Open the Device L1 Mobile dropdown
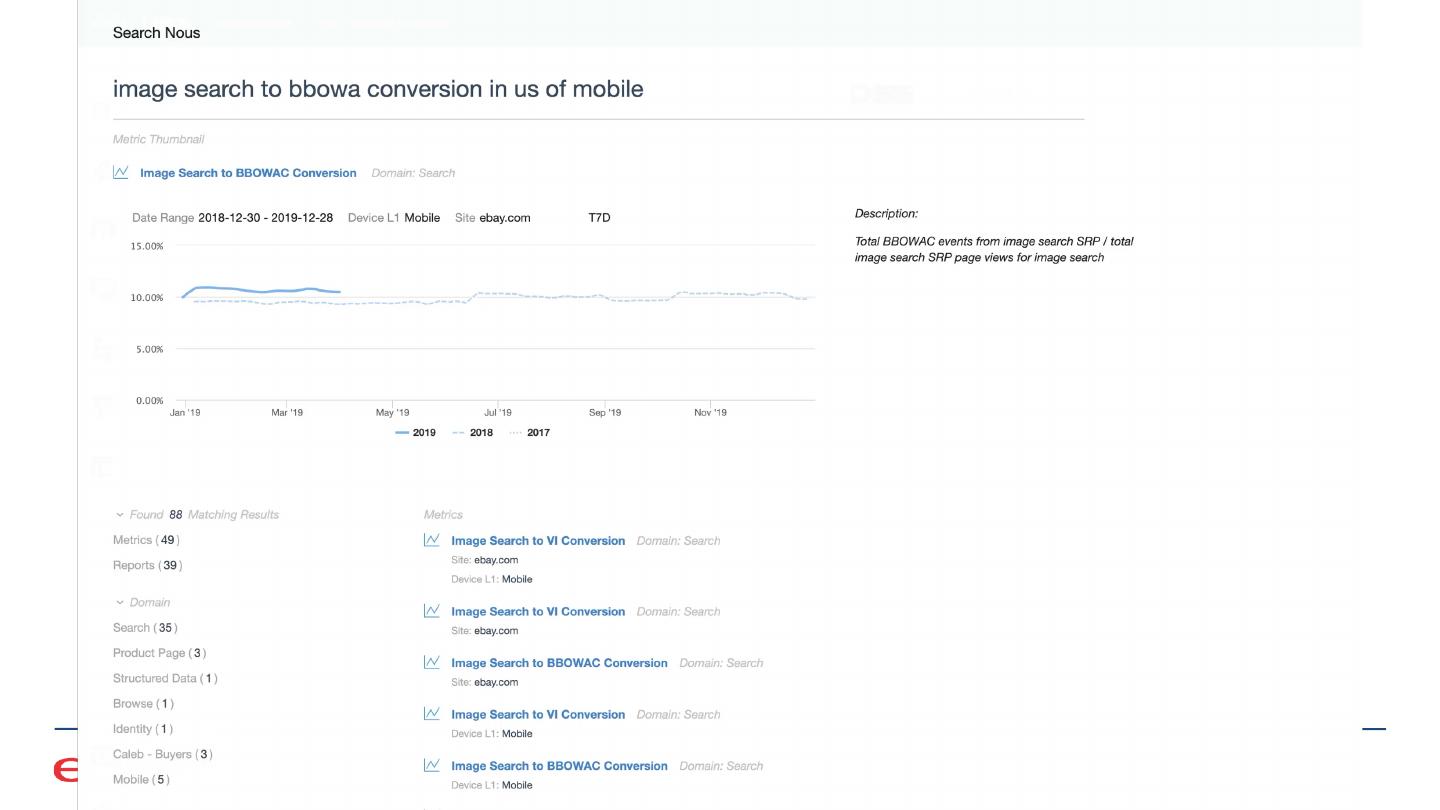Screen dimensions: 1440x810 tap(421, 218)
